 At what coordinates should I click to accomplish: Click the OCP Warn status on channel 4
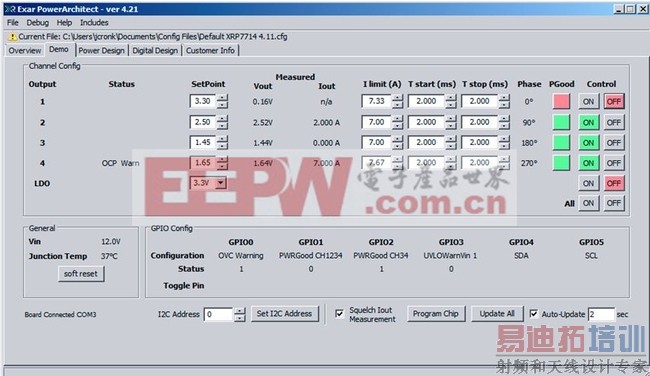tap(120, 163)
